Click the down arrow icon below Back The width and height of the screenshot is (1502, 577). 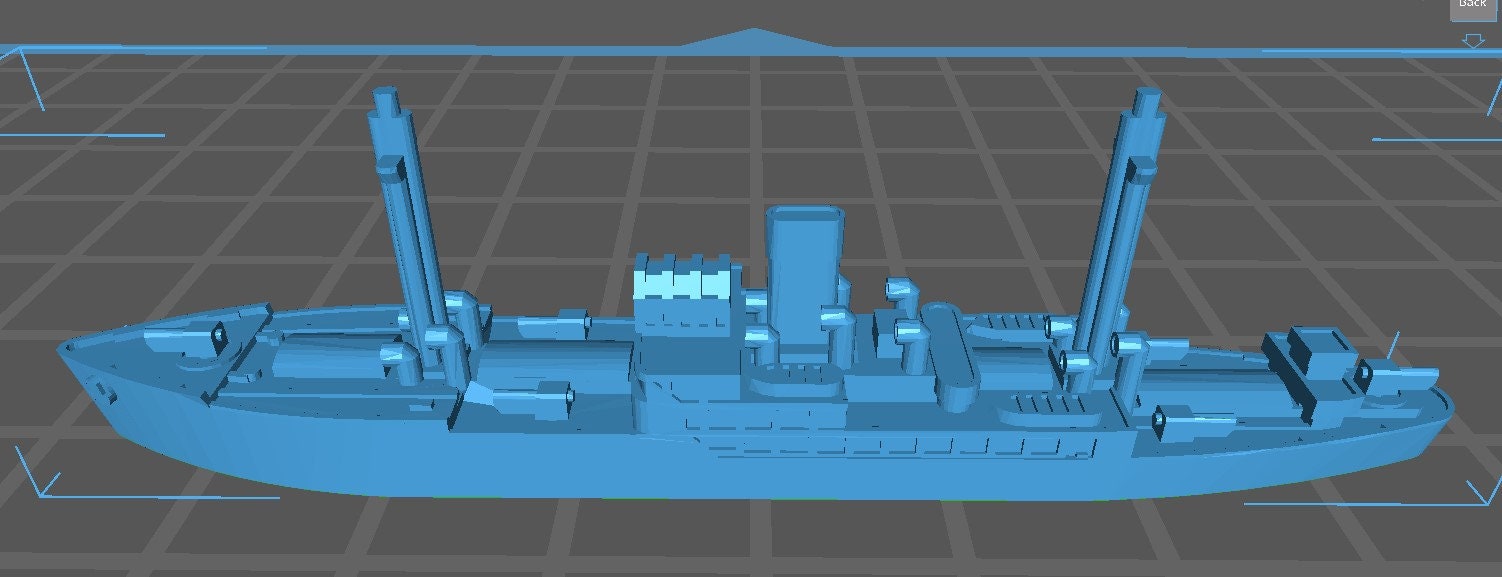pyautogui.click(x=1473, y=40)
